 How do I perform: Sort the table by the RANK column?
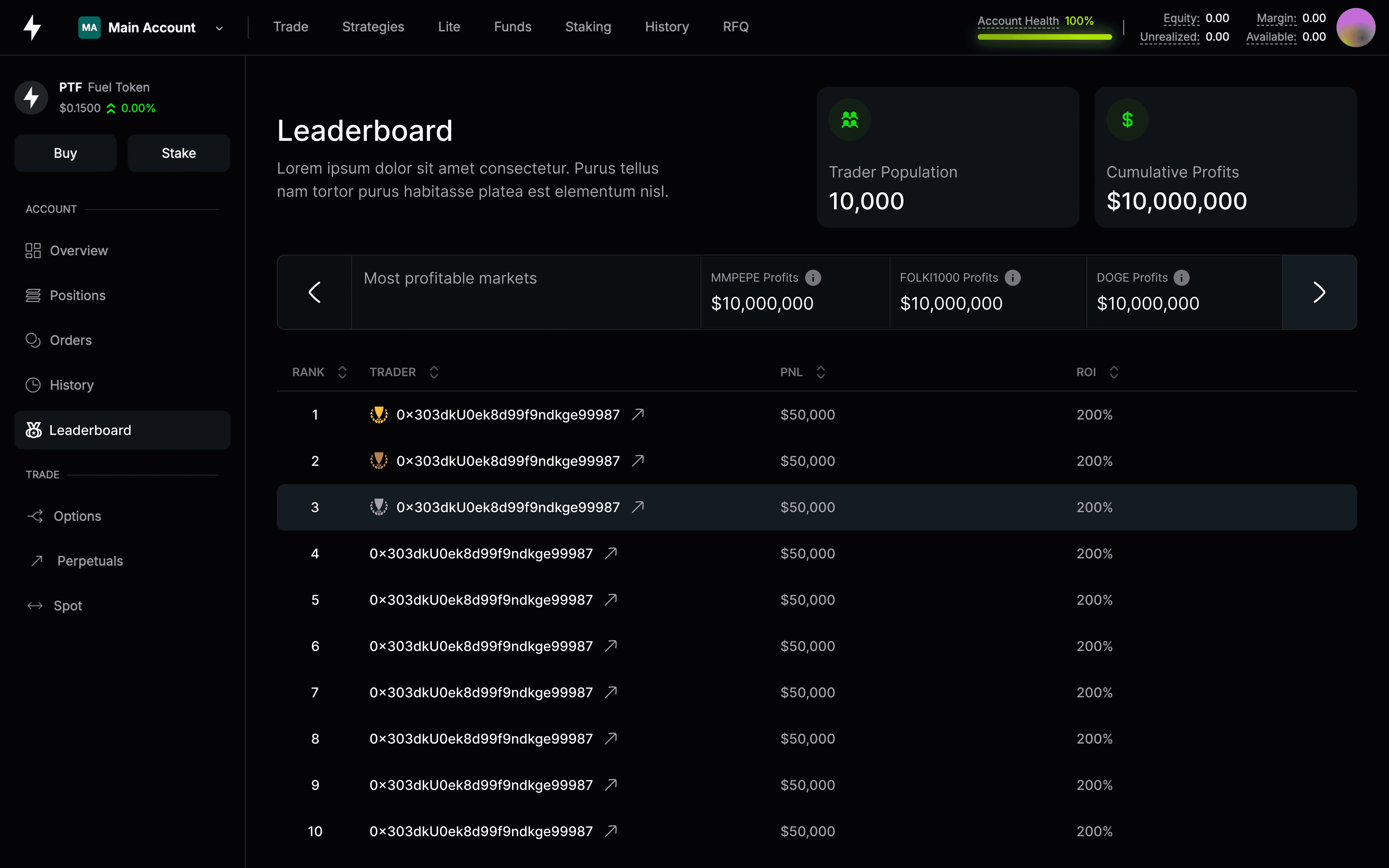[342, 372]
